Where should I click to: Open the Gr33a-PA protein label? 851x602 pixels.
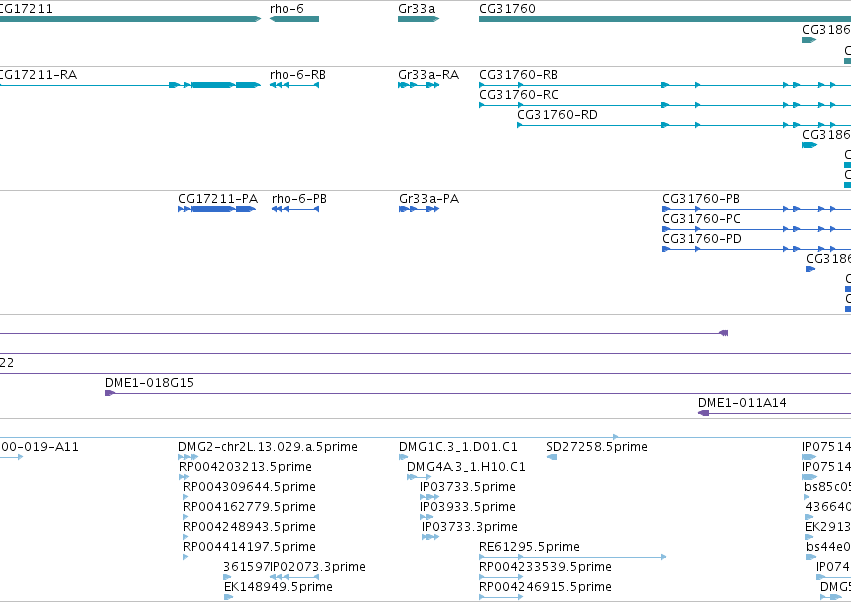[x=429, y=199]
